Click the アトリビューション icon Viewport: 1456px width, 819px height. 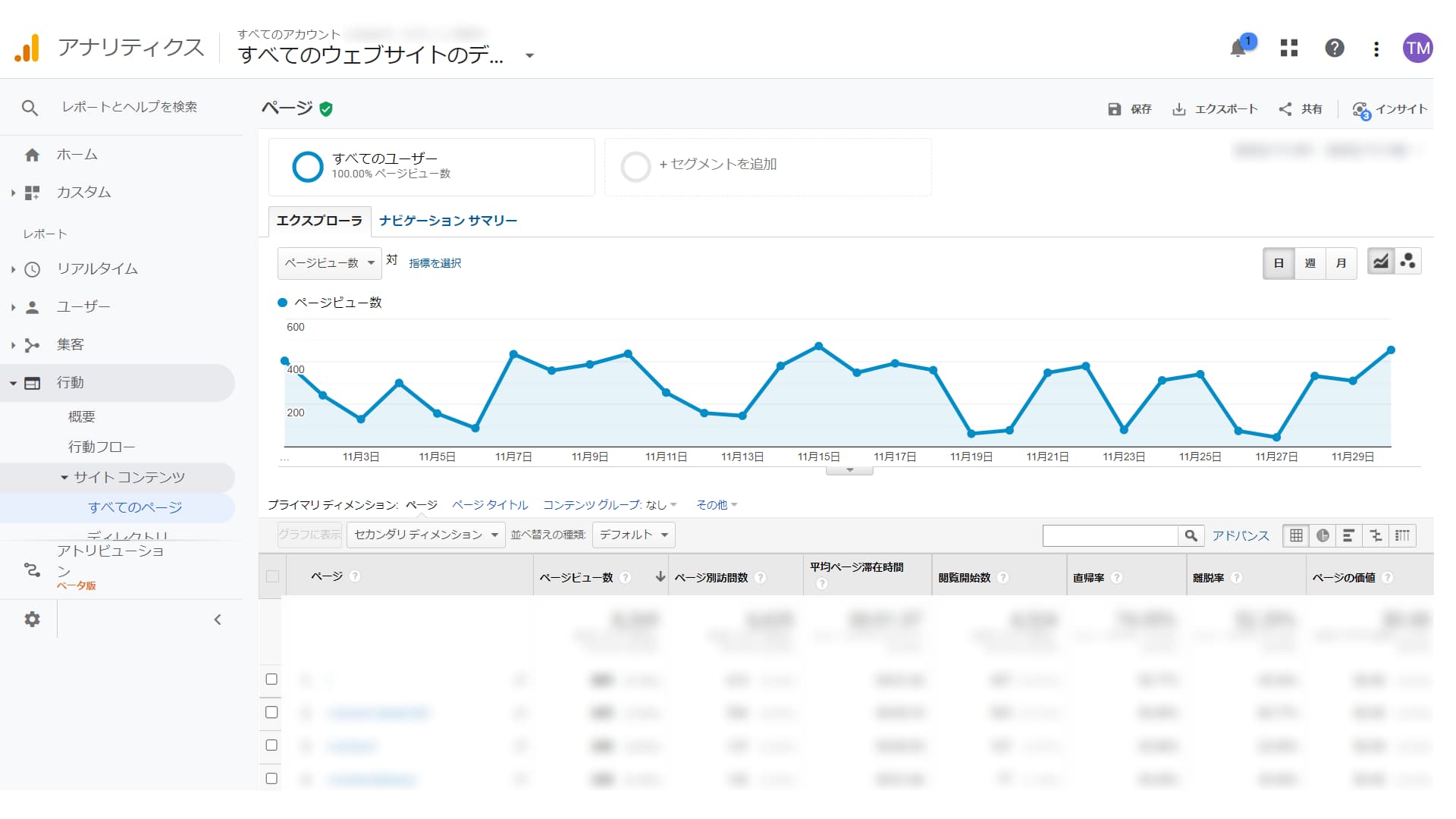click(32, 570)
